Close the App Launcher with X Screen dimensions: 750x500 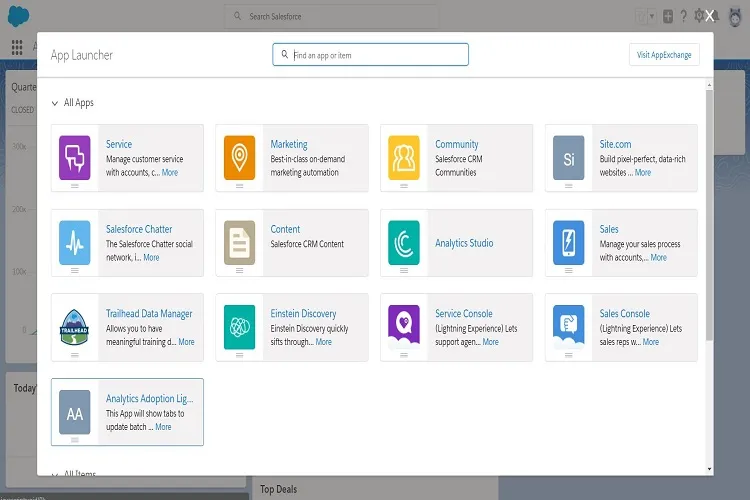click(710, 16)
